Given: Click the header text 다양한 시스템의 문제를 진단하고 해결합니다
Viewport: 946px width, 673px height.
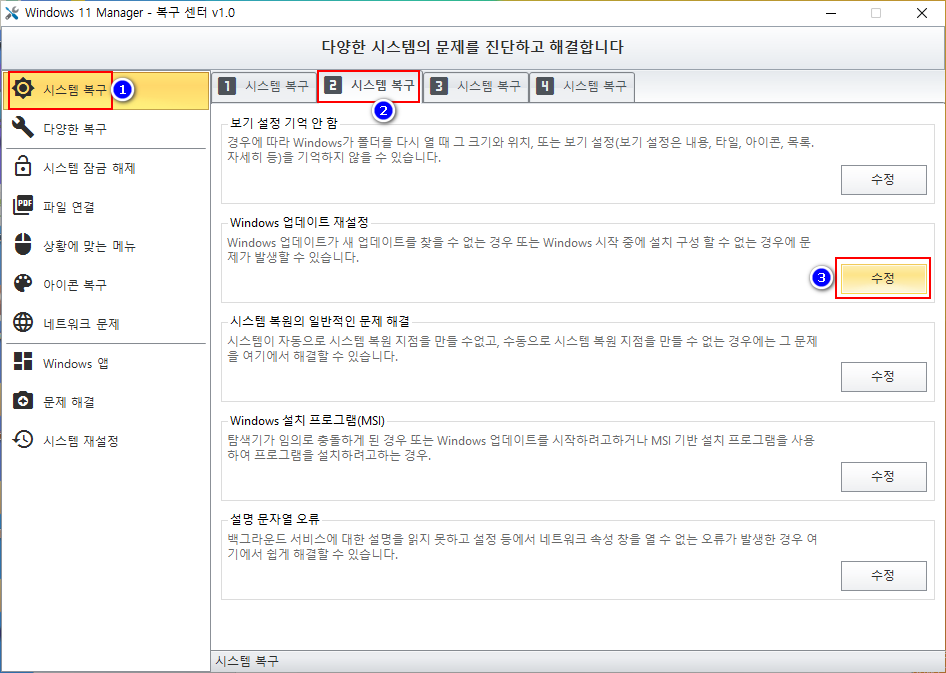Looking at the screenshot, I should (472, 47).
